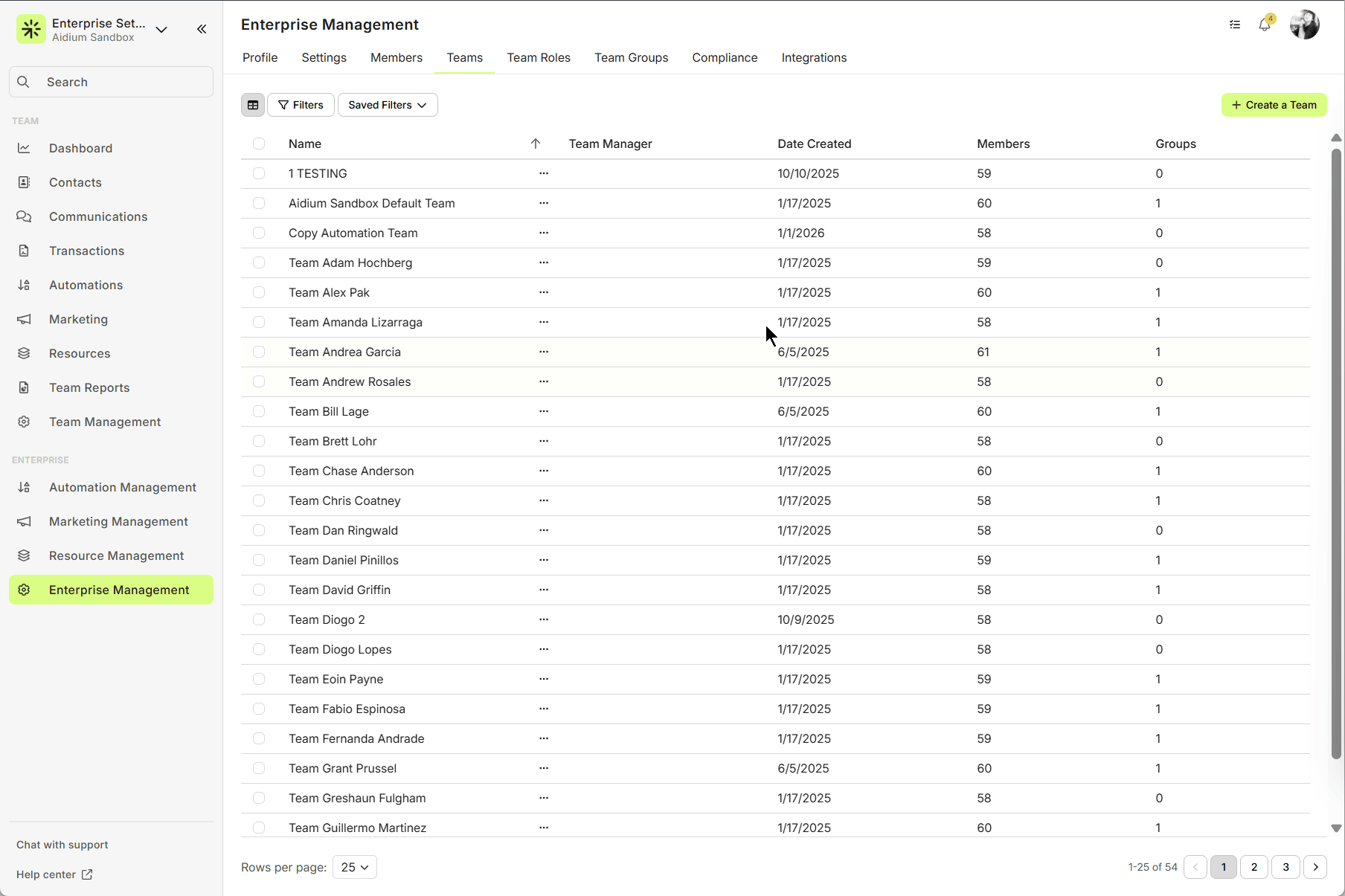Screen dimensions: 1345x896
Task: Open the Search bar in the sidebar
Action: tap(110, 82)
